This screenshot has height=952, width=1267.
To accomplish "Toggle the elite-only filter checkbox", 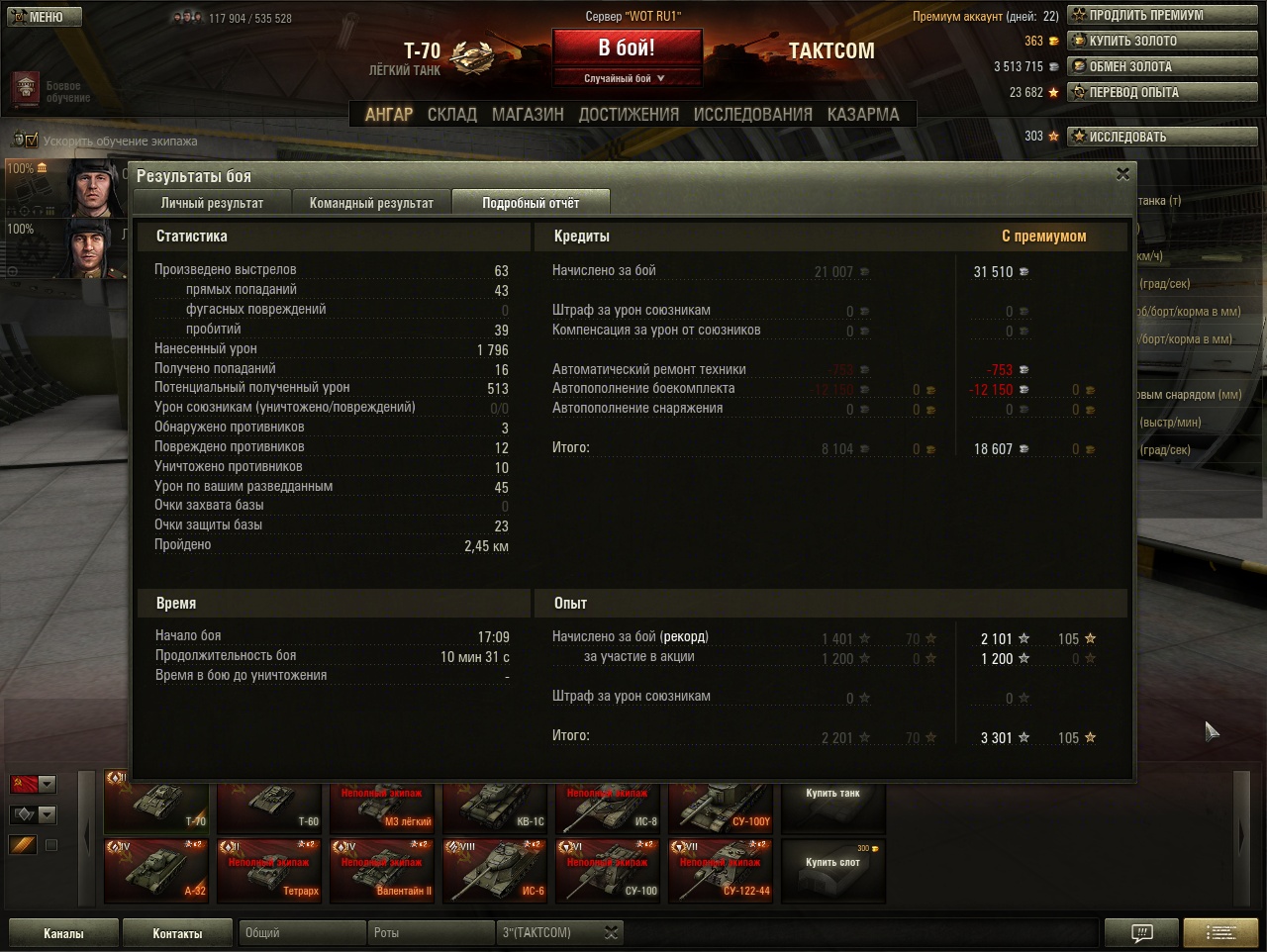I will (x=51, y=845).
